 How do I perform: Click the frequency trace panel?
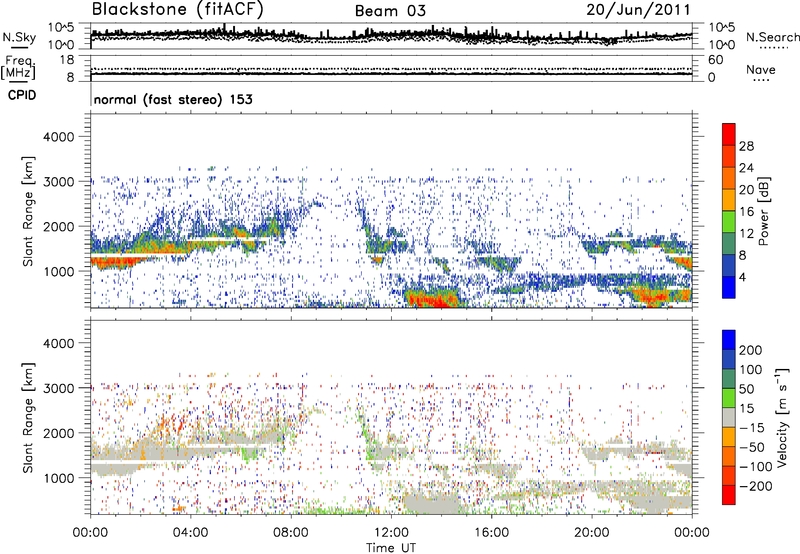391,68
